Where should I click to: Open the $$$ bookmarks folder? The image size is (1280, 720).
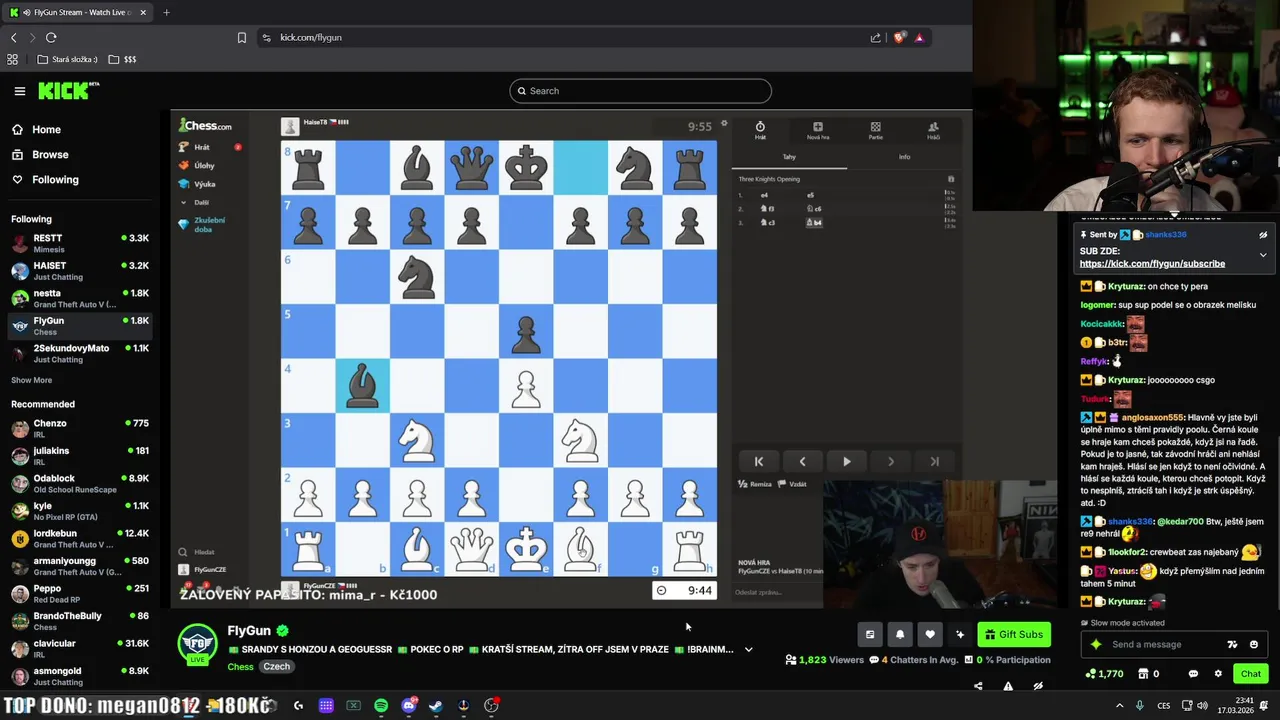[121, 59]
